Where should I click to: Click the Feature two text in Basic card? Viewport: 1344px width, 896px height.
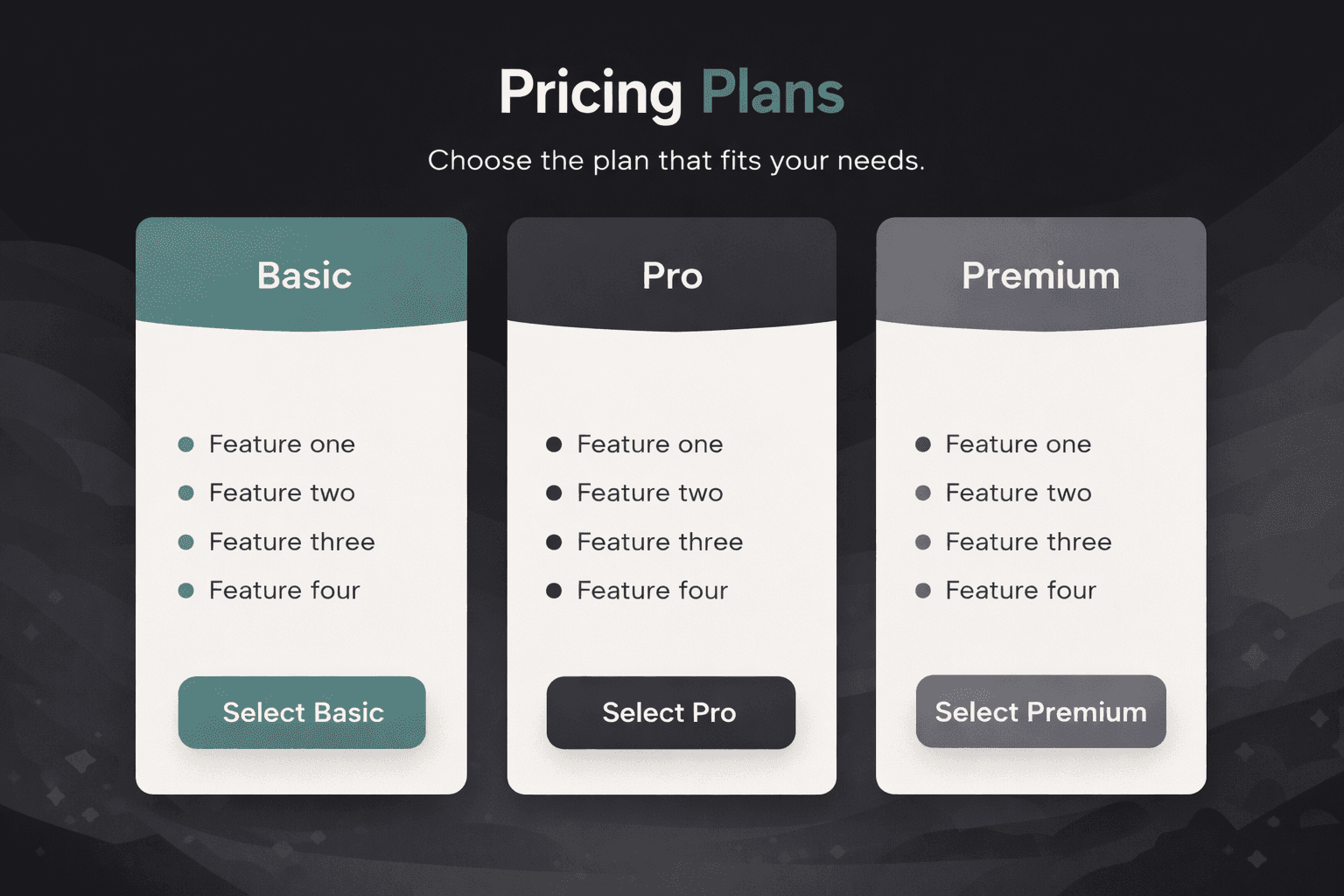tap(282, 493)
